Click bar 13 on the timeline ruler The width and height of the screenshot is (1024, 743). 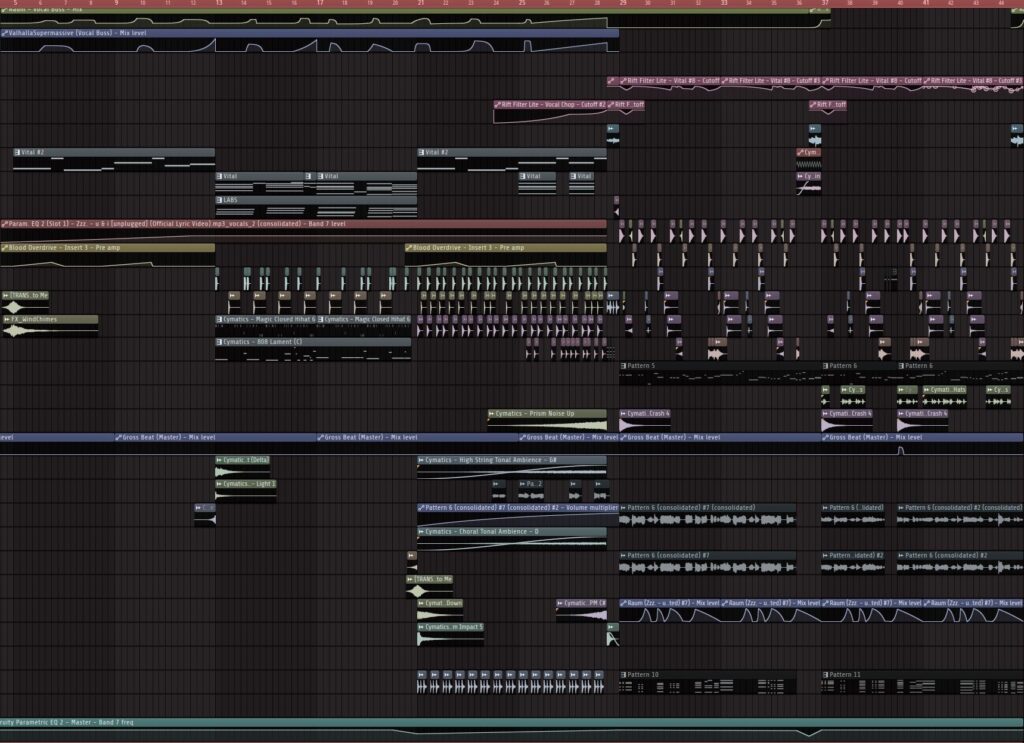coord(218,3)
